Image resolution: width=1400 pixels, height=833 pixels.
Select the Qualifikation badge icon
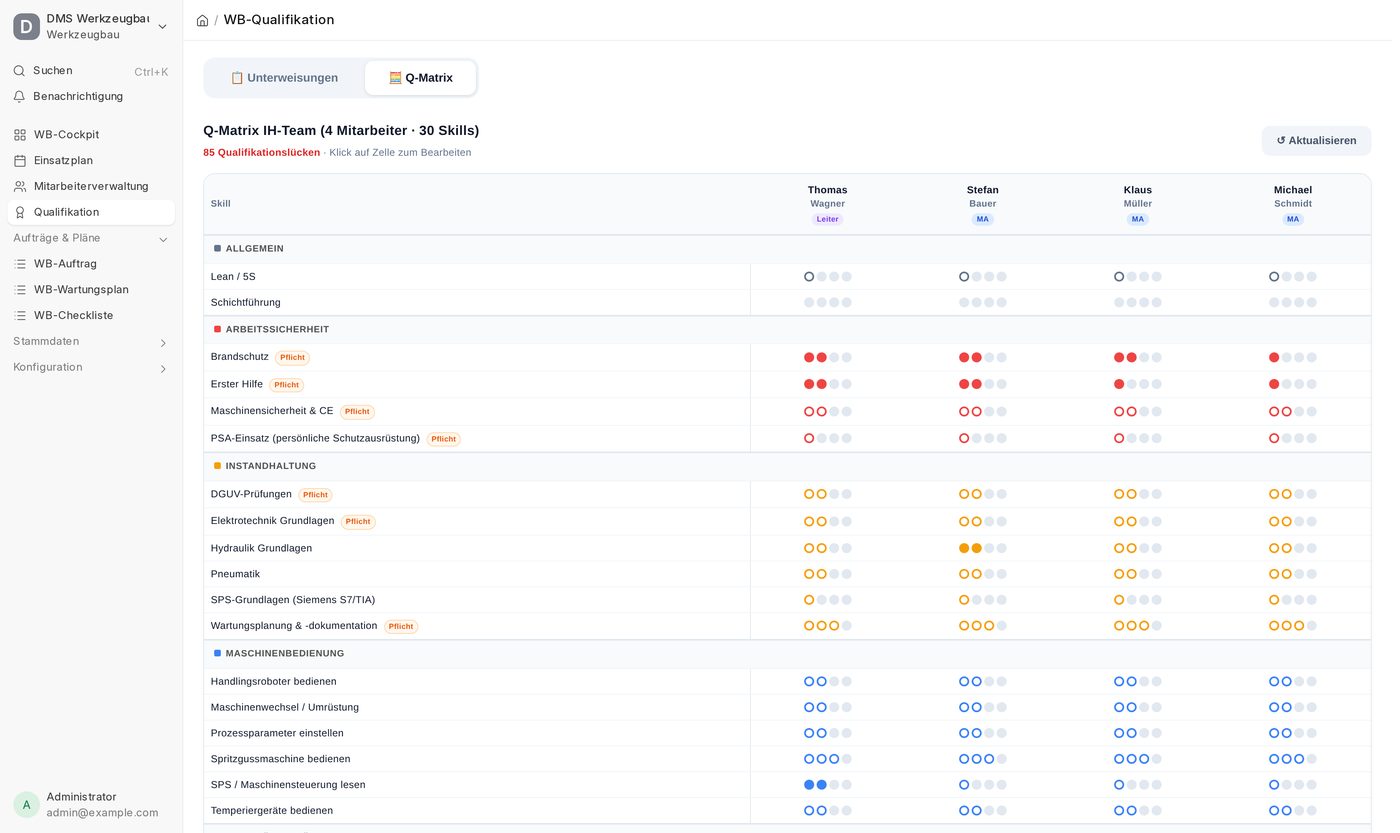pos(20,213)
